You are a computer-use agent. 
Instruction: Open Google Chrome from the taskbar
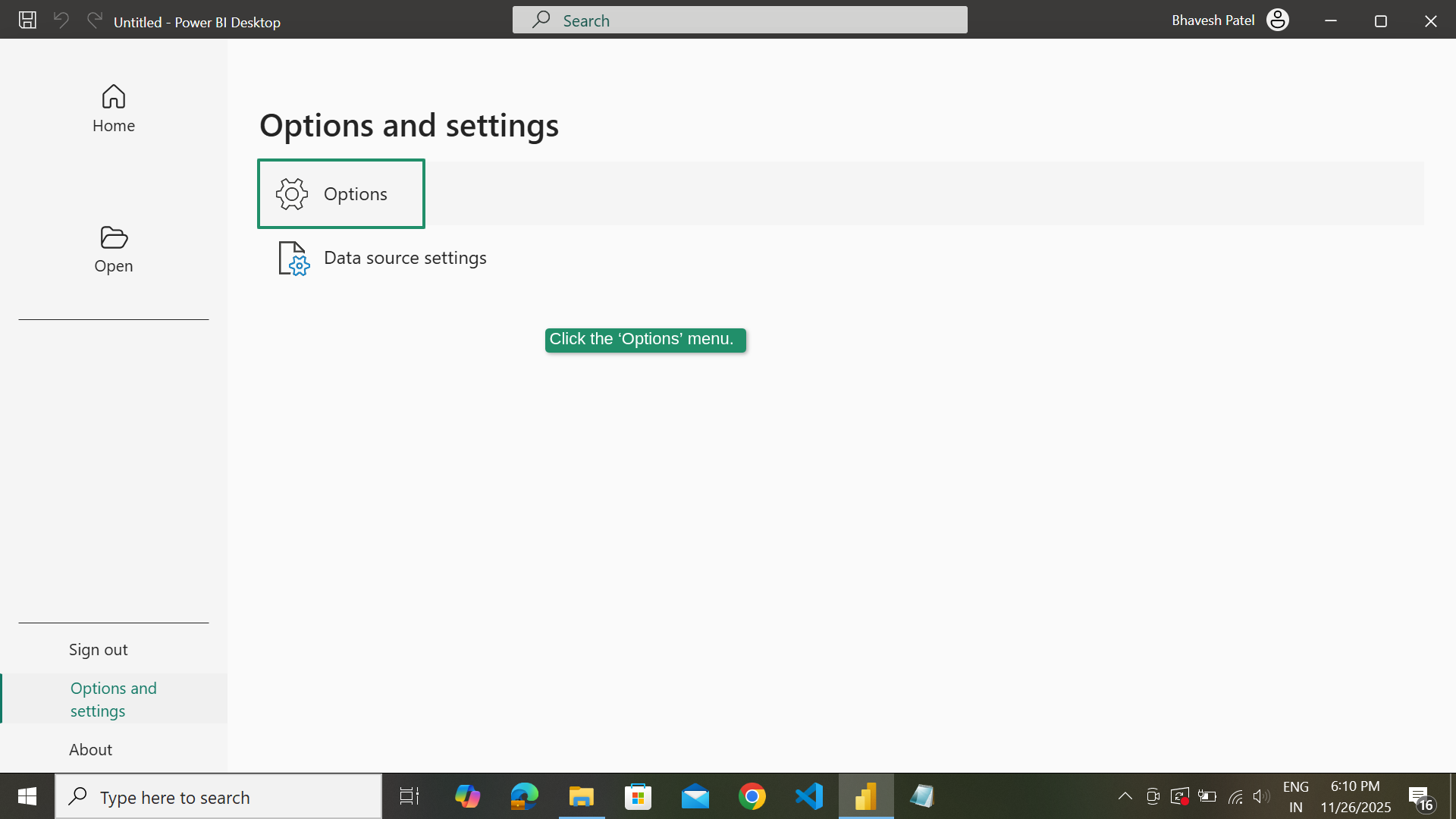click(x=752, y=795)
